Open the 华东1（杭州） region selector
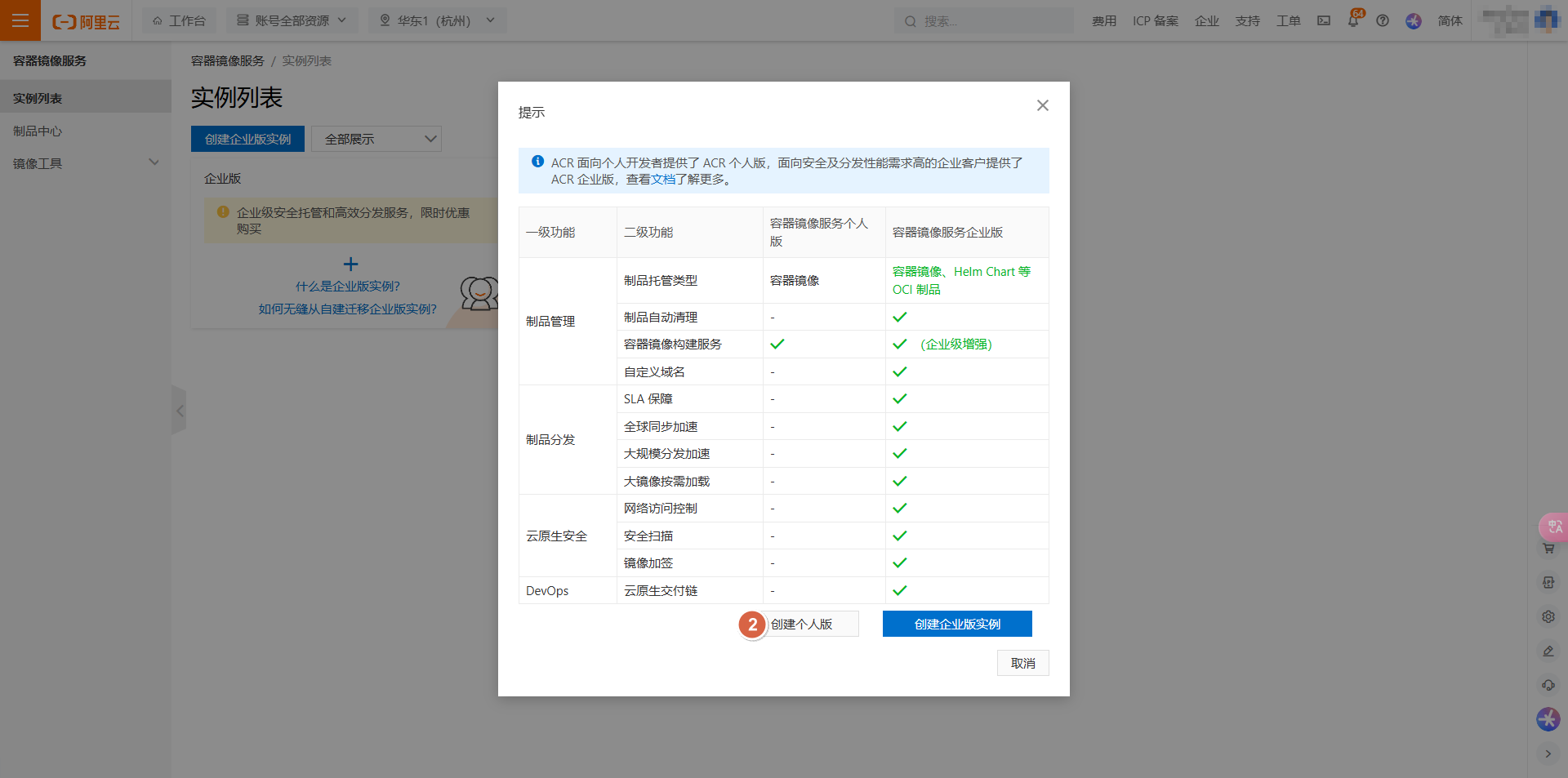Image resolution: width=1568 pixels, height=778 pixels. pos(437,20)
